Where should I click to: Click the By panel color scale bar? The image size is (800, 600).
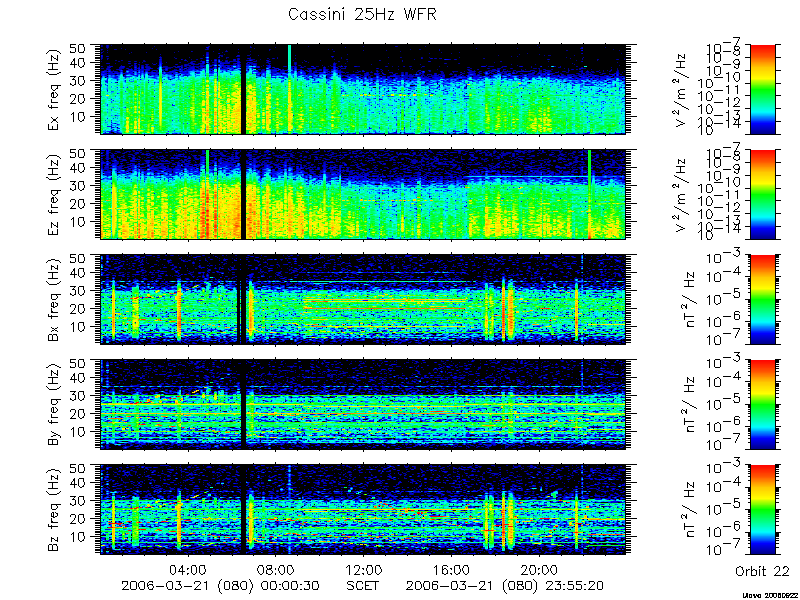[x=762, y=404]
